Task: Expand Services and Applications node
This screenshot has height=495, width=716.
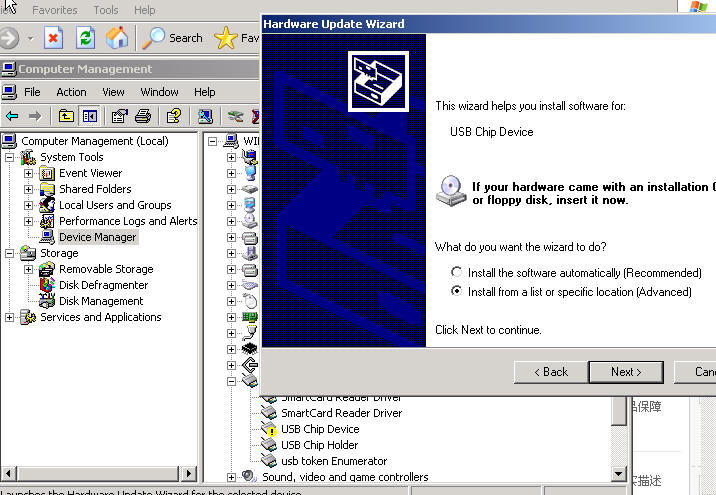Action: (9, 317)
